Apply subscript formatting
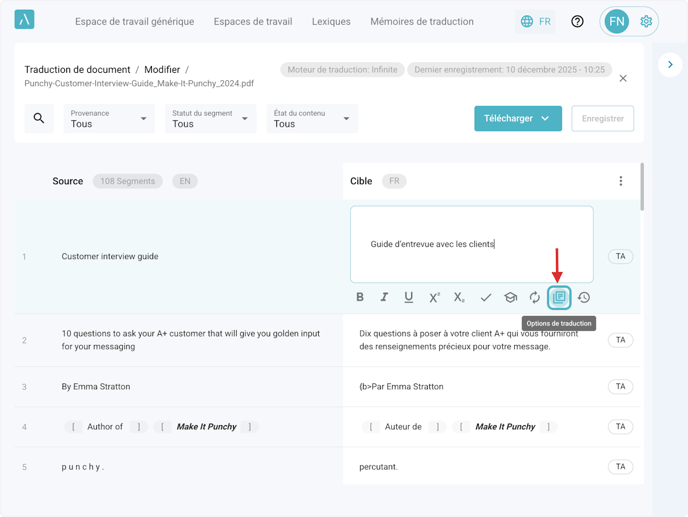 459,297
